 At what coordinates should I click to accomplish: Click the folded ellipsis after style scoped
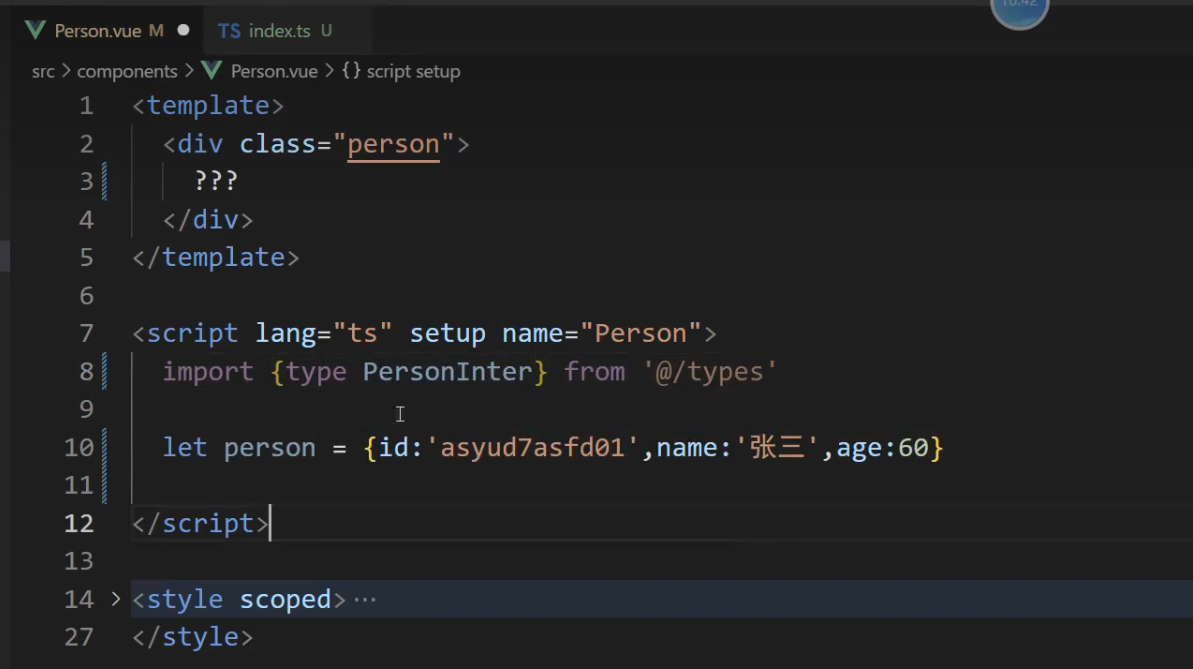tap(365, 600)
